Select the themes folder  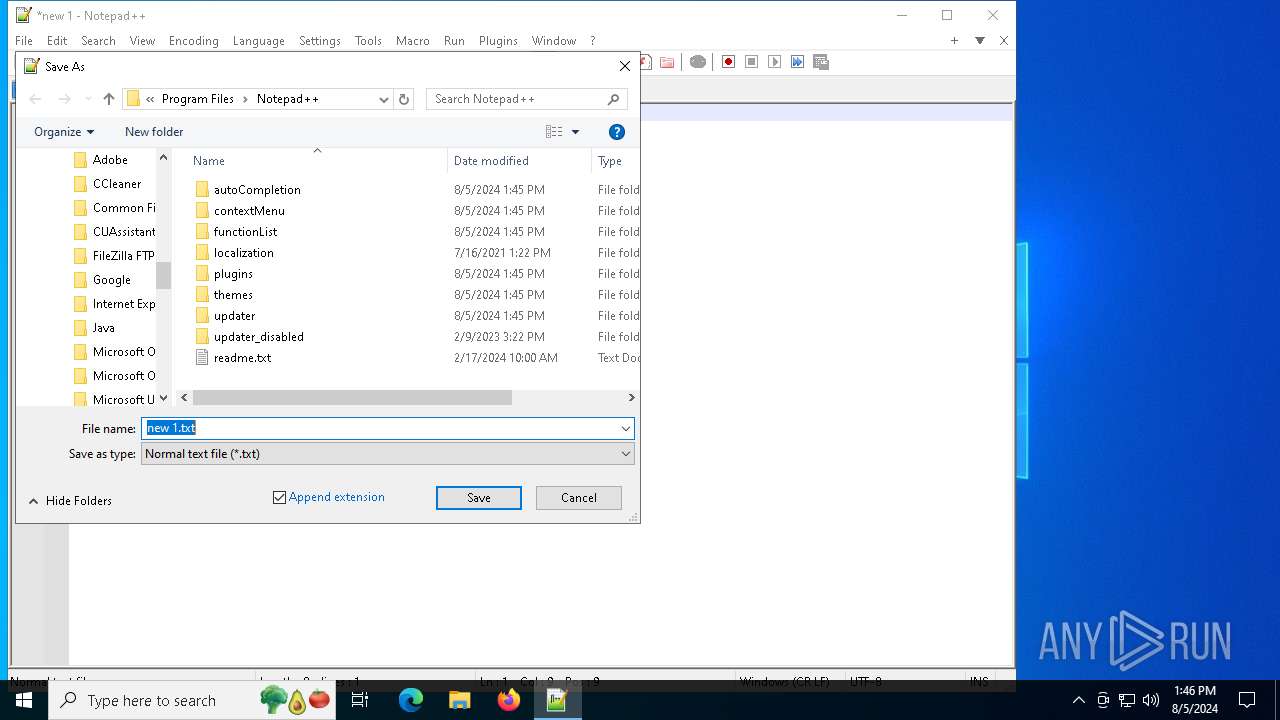click(233, 295)
